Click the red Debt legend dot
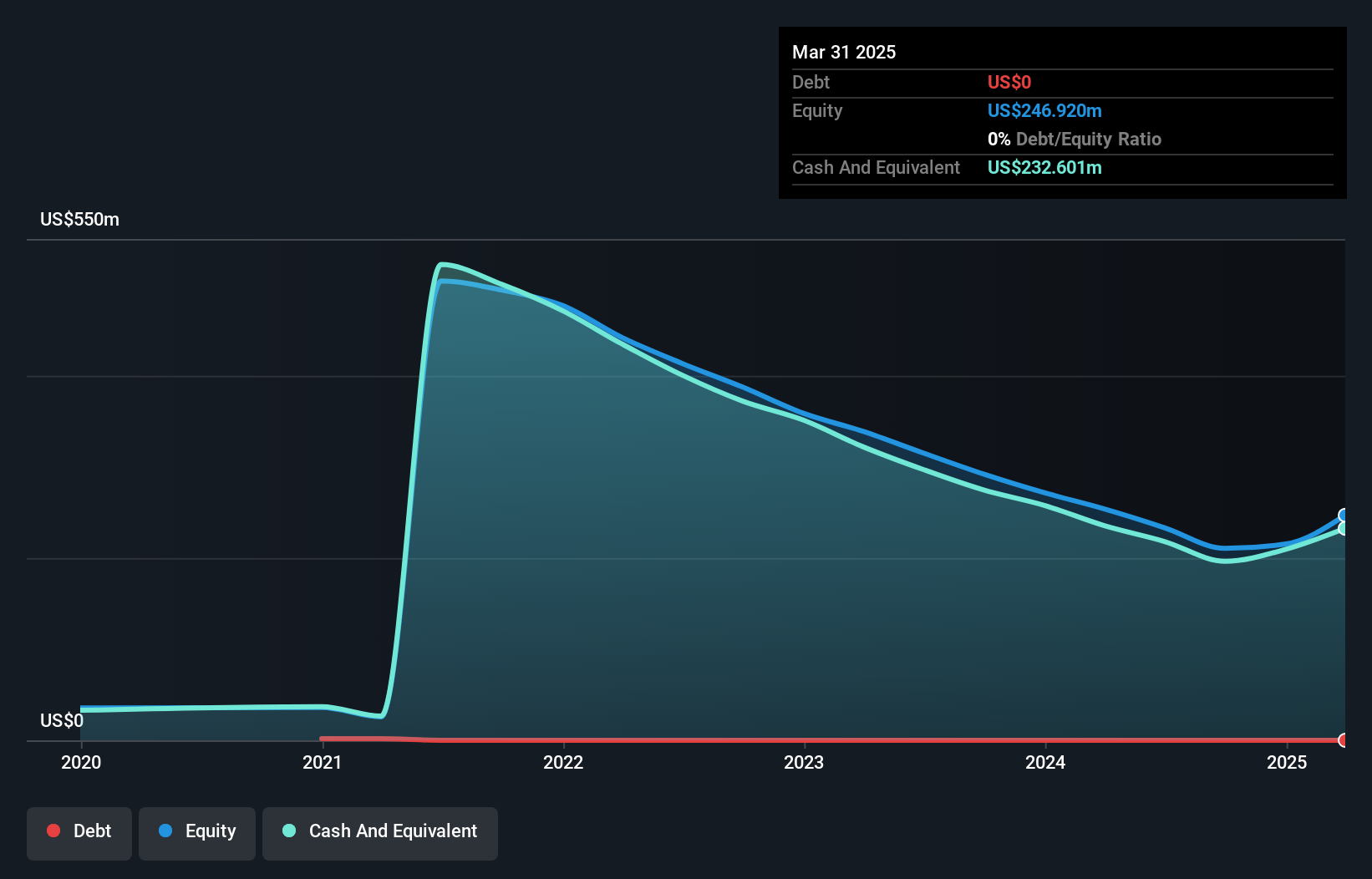Viewport: 1372px width, 879px height. pyautogui.click(x=53, y=831)
